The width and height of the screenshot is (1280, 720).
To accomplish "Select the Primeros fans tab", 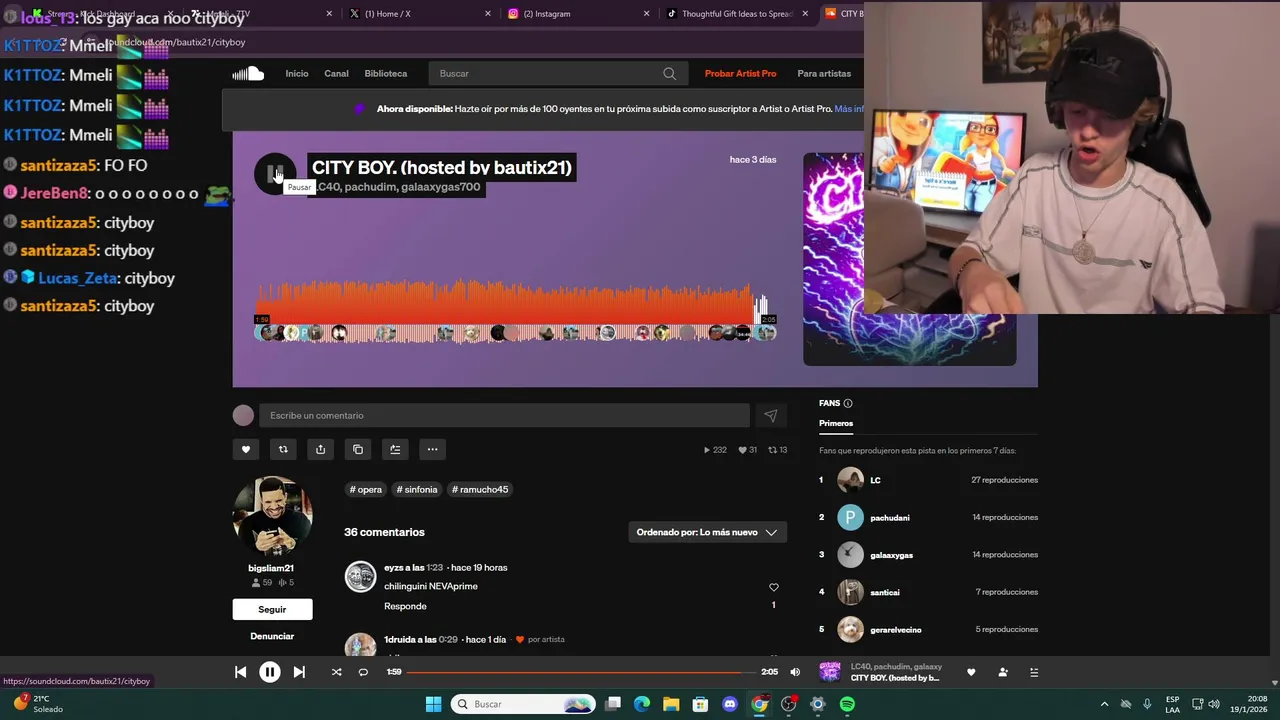I will (x=836, y=423).
